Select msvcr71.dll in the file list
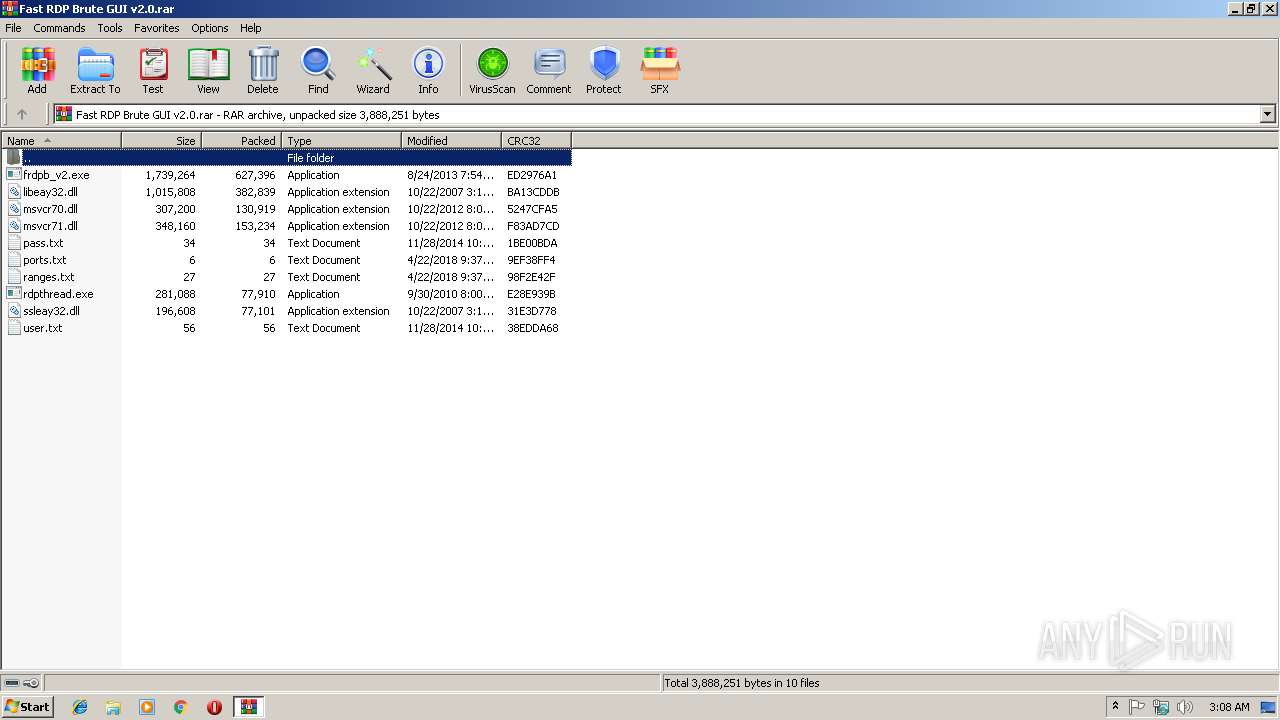The height and width of the screenshot is (720, 1280). pyautogui.click(x=50, y=226)
